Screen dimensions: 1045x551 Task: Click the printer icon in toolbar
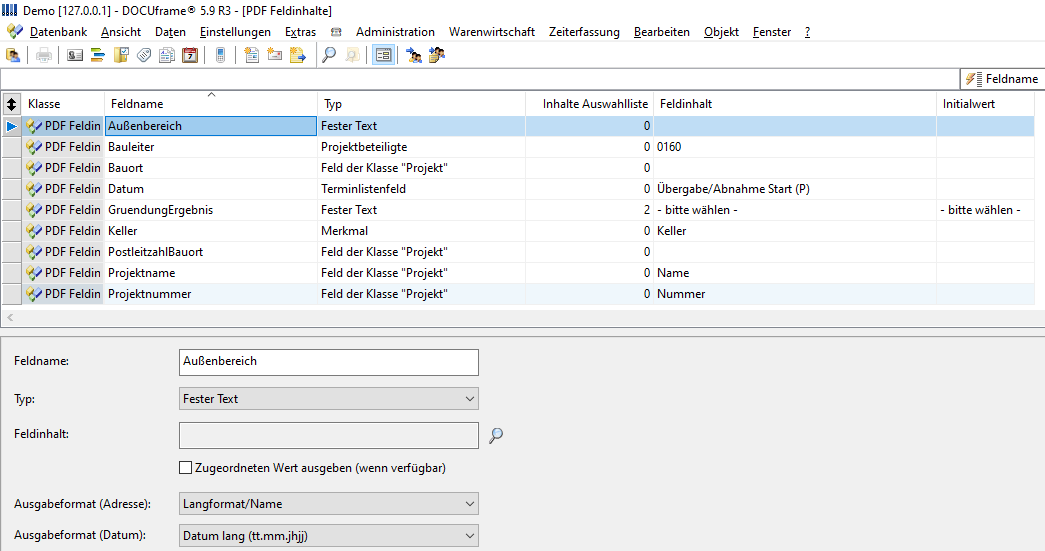[x=44, y=55]
